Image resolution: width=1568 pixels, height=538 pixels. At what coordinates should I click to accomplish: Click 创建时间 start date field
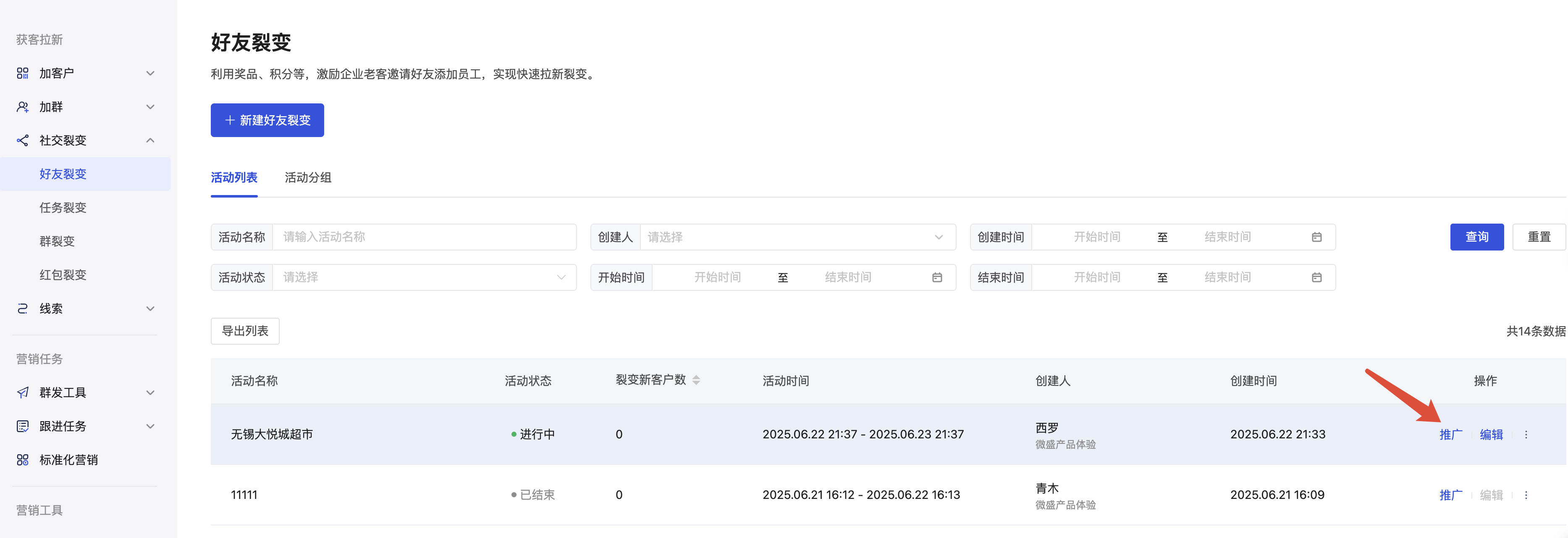(x=1097, y=237)
